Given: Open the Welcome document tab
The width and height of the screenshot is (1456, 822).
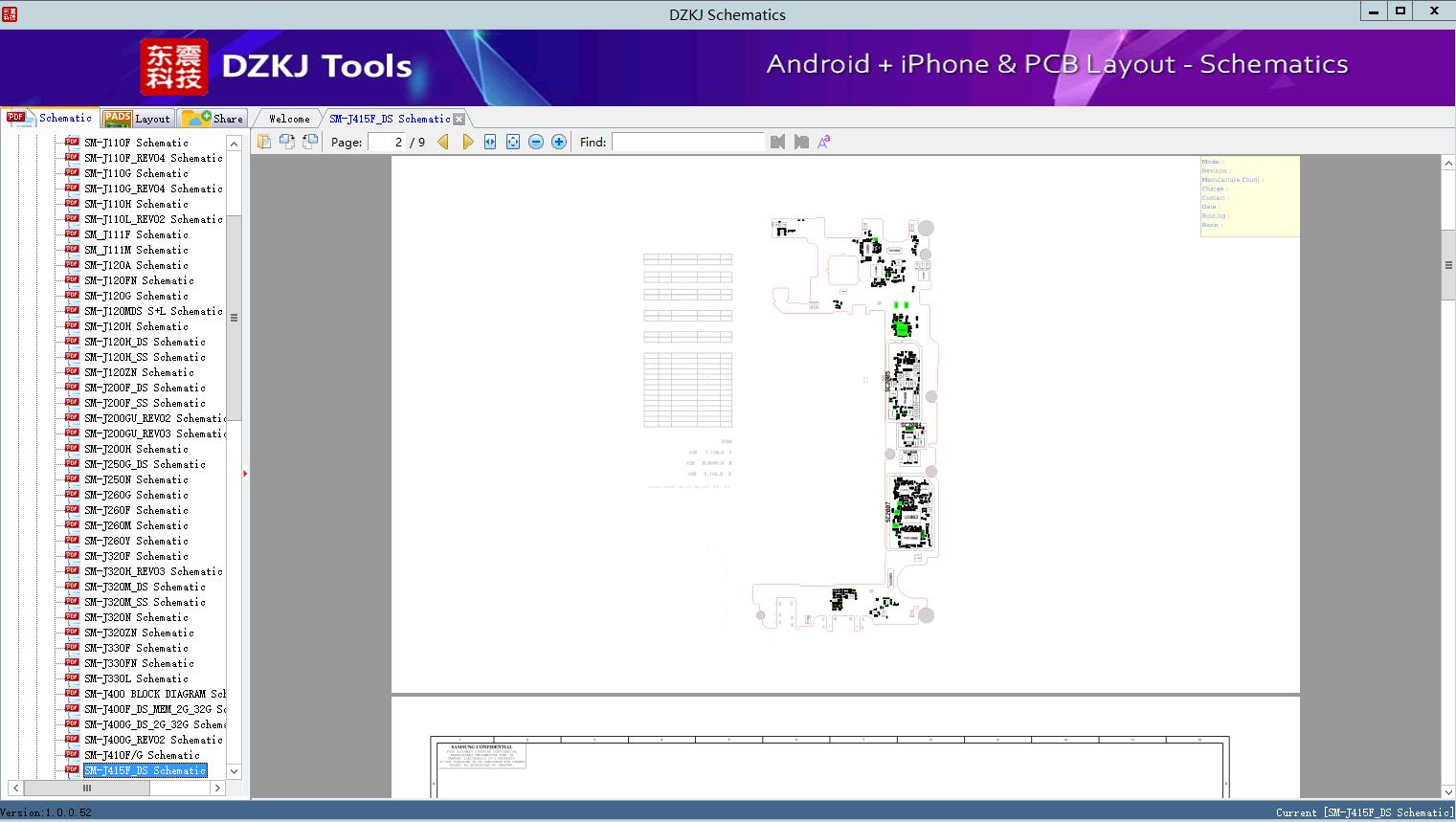Looking at the screenshot, I should click(289, 119).
